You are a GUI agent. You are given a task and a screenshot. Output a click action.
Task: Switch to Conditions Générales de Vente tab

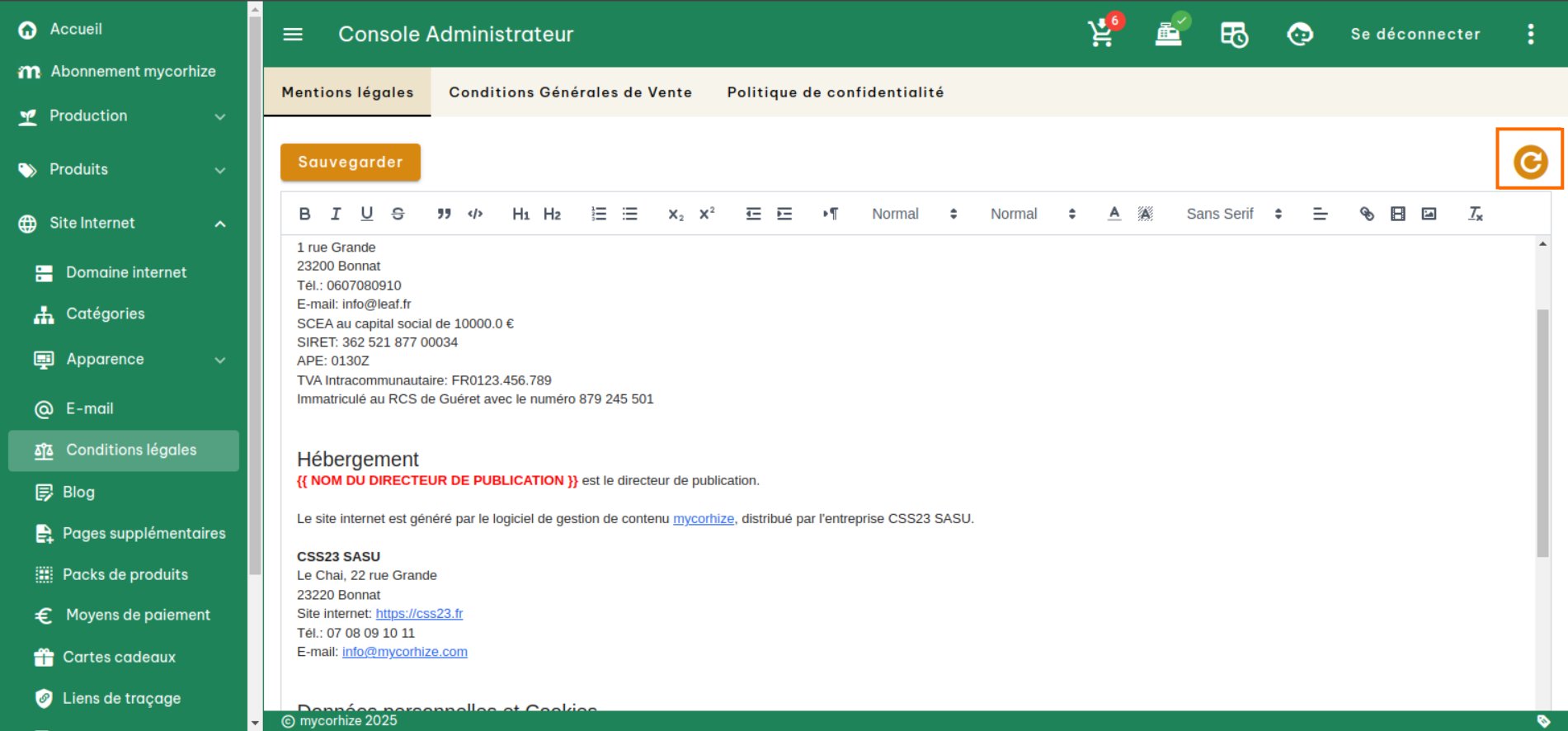click(x=570, y=92)
